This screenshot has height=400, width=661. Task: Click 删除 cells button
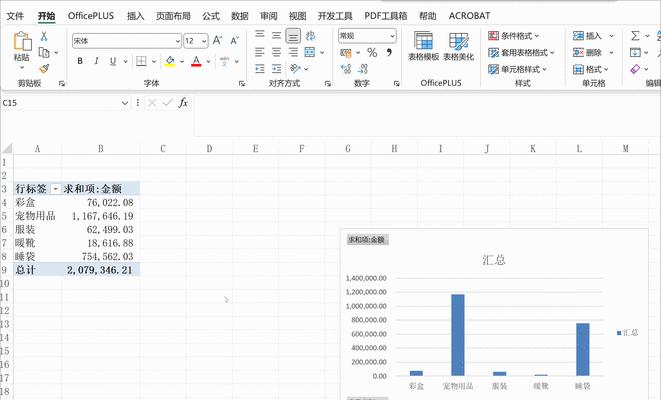click(x=587, y=53)
